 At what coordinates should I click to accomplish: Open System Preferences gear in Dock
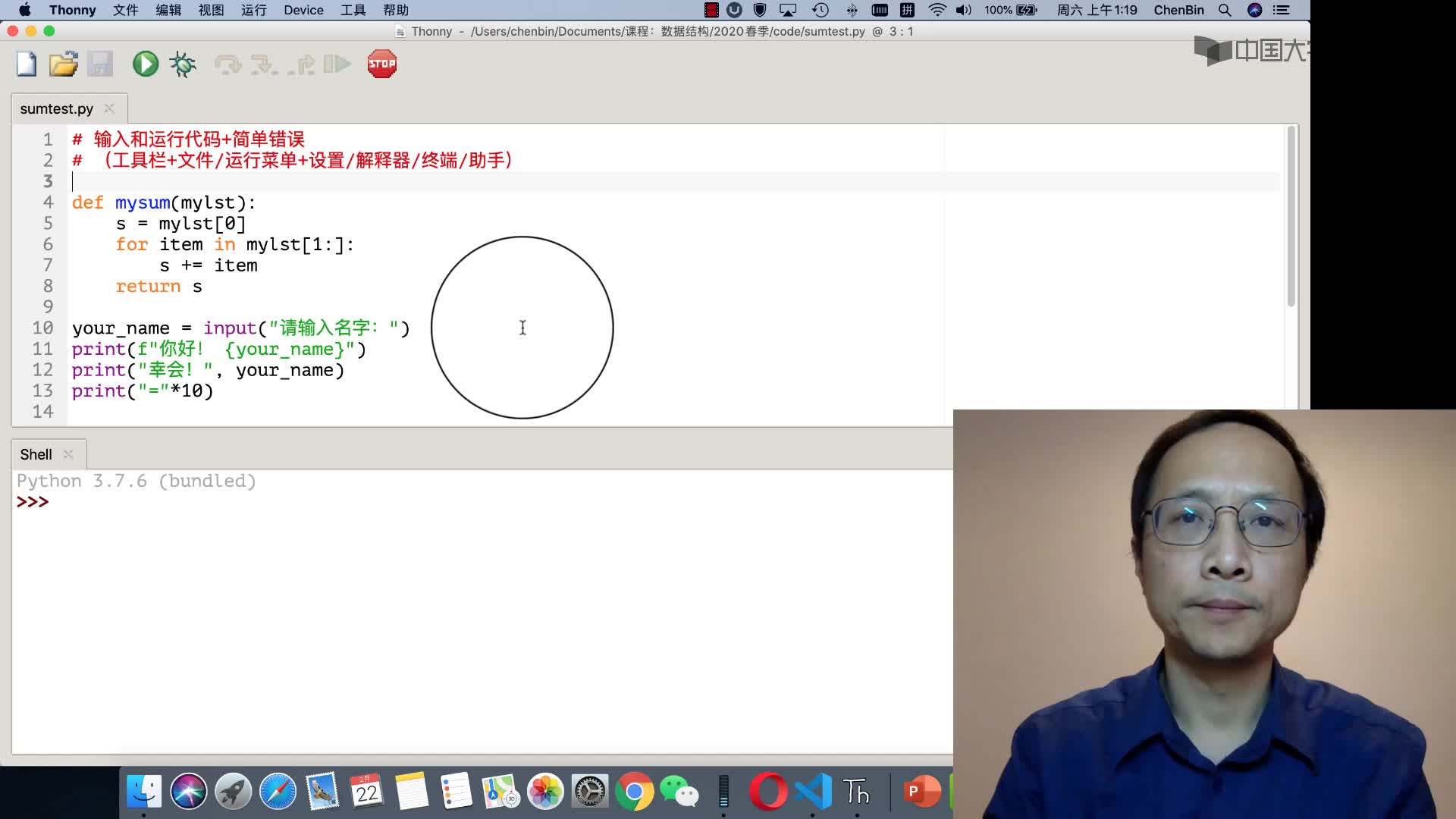[590, 792]
